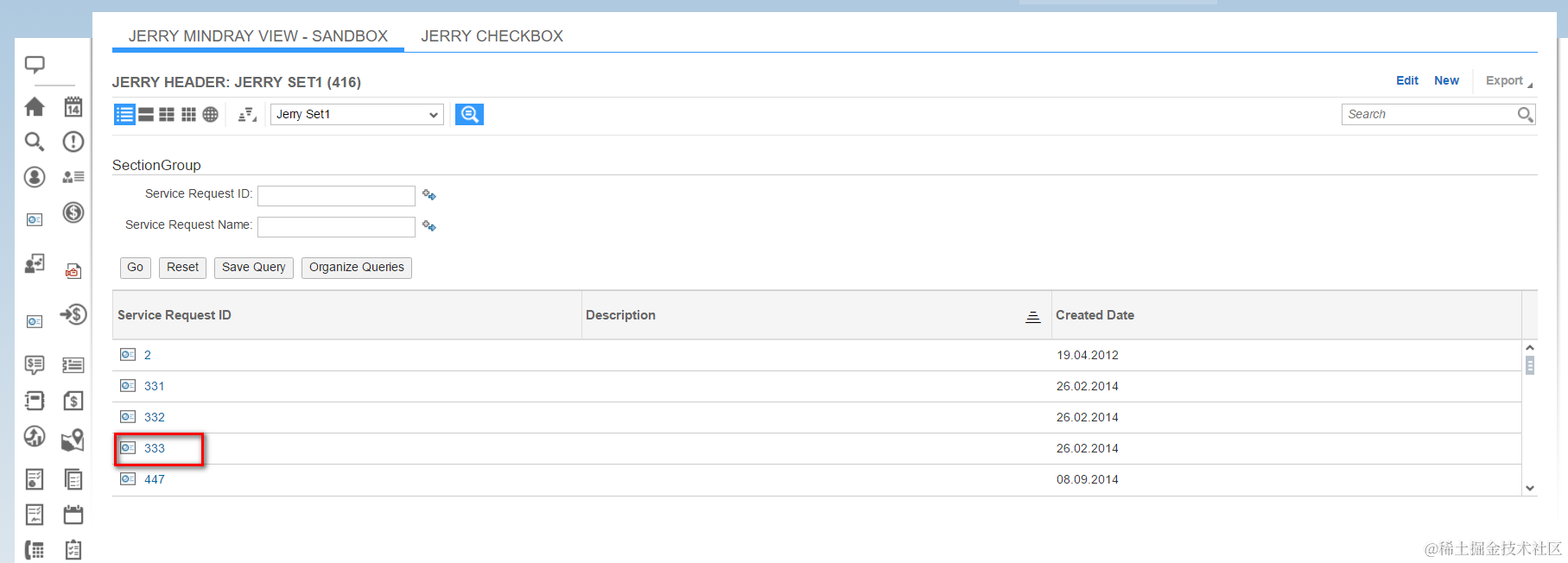Viewport: 1568px width, 563px height.
Task: Switch to four-tile grid view icon
Action: (167, 114)
